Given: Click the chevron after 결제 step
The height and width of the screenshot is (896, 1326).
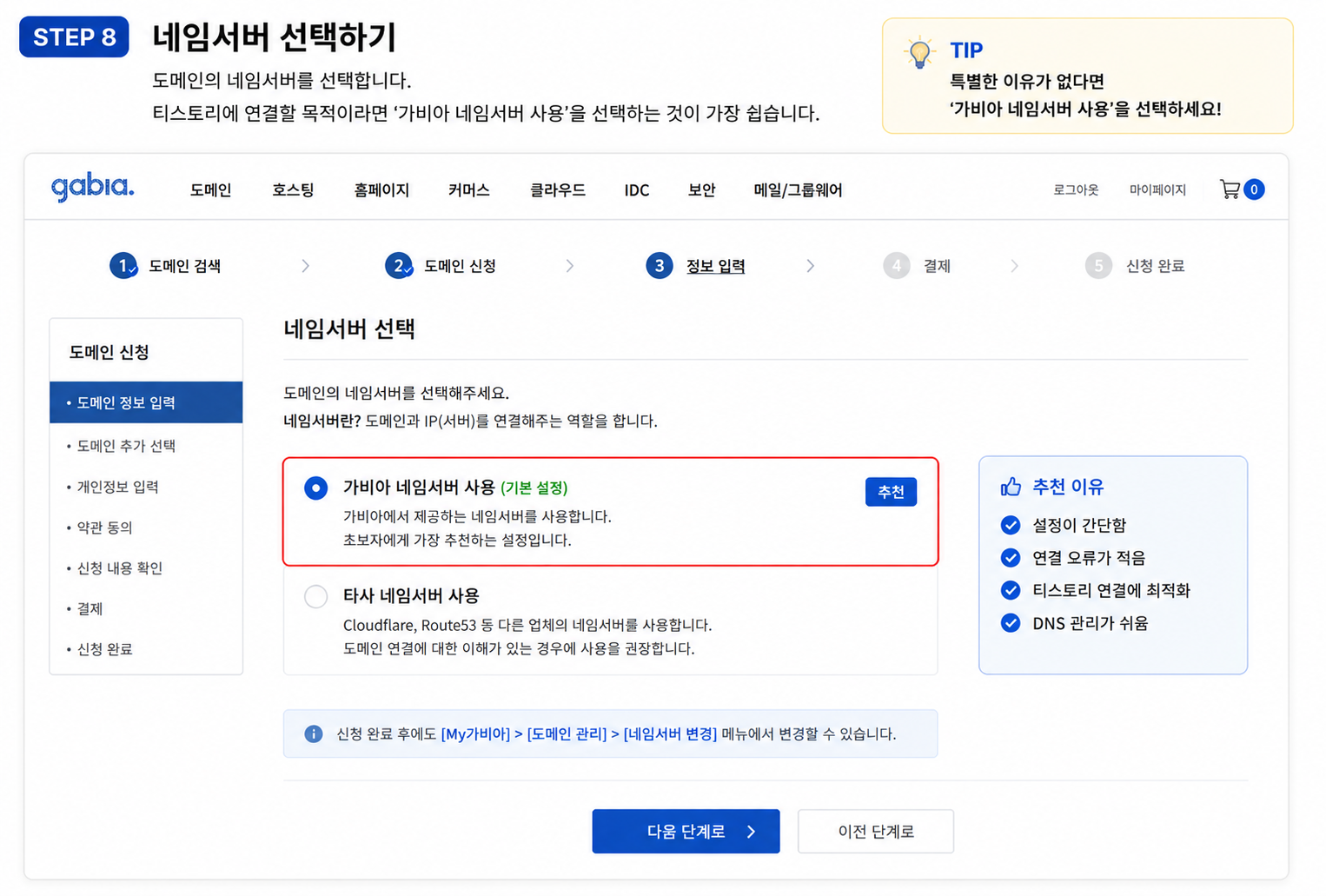Looking at the screenshot, I should (x=1014, y=266).
